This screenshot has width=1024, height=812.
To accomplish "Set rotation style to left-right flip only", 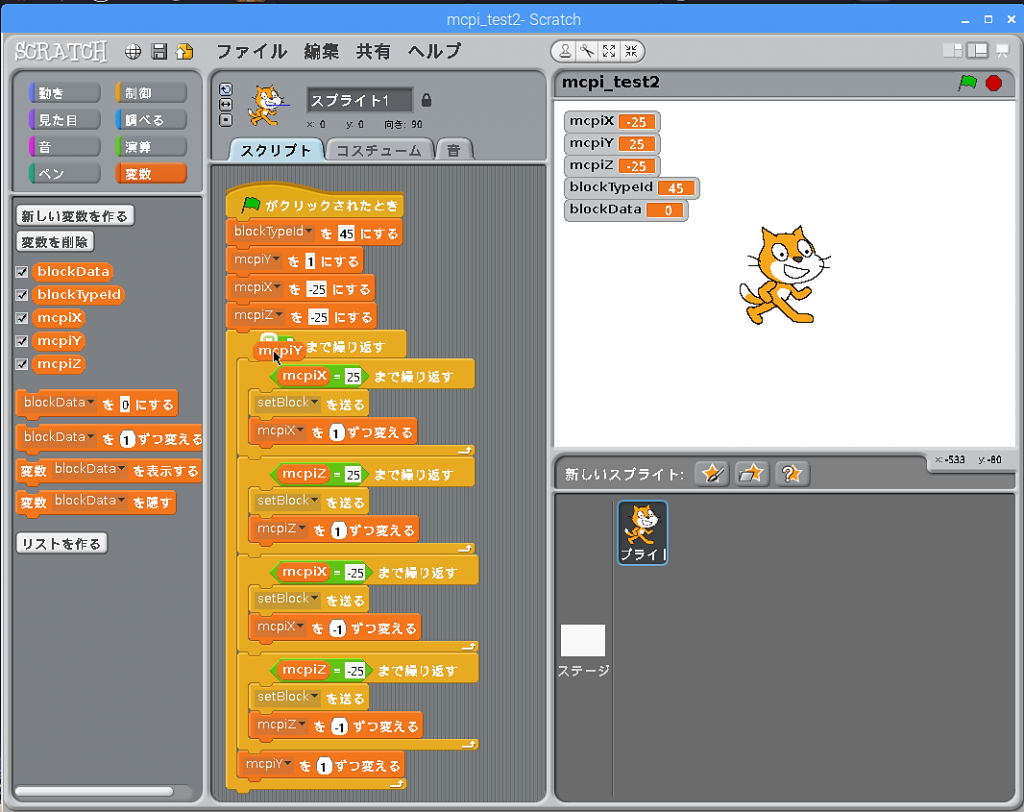I will [226, 105].
